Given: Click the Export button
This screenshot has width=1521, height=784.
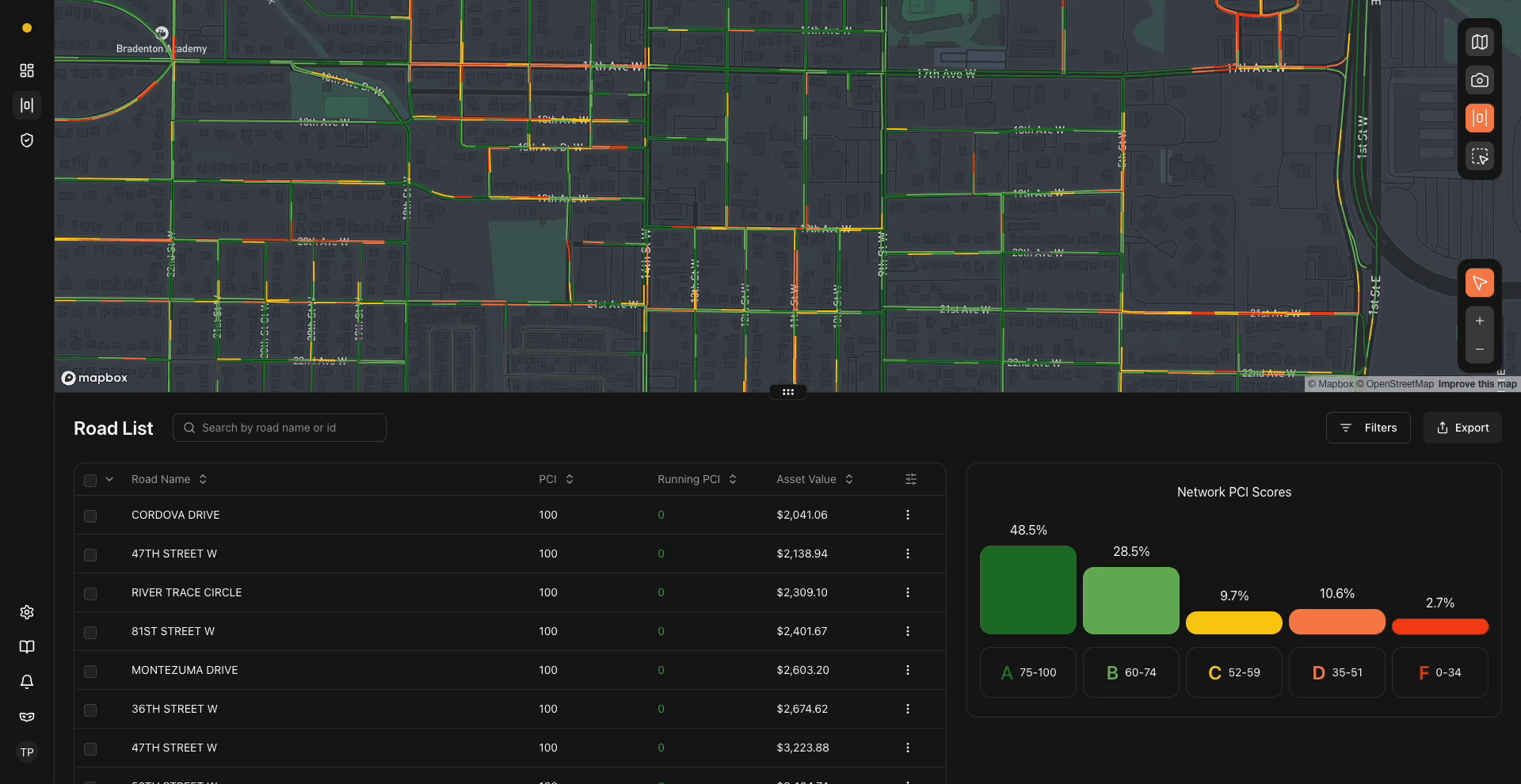Looking at the screenshot, I should click(1462, 428).
